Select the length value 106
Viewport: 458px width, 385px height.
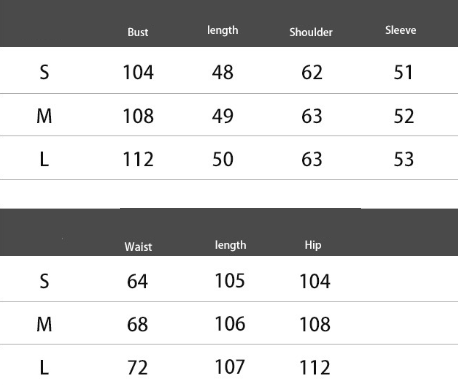click(230, 324)
